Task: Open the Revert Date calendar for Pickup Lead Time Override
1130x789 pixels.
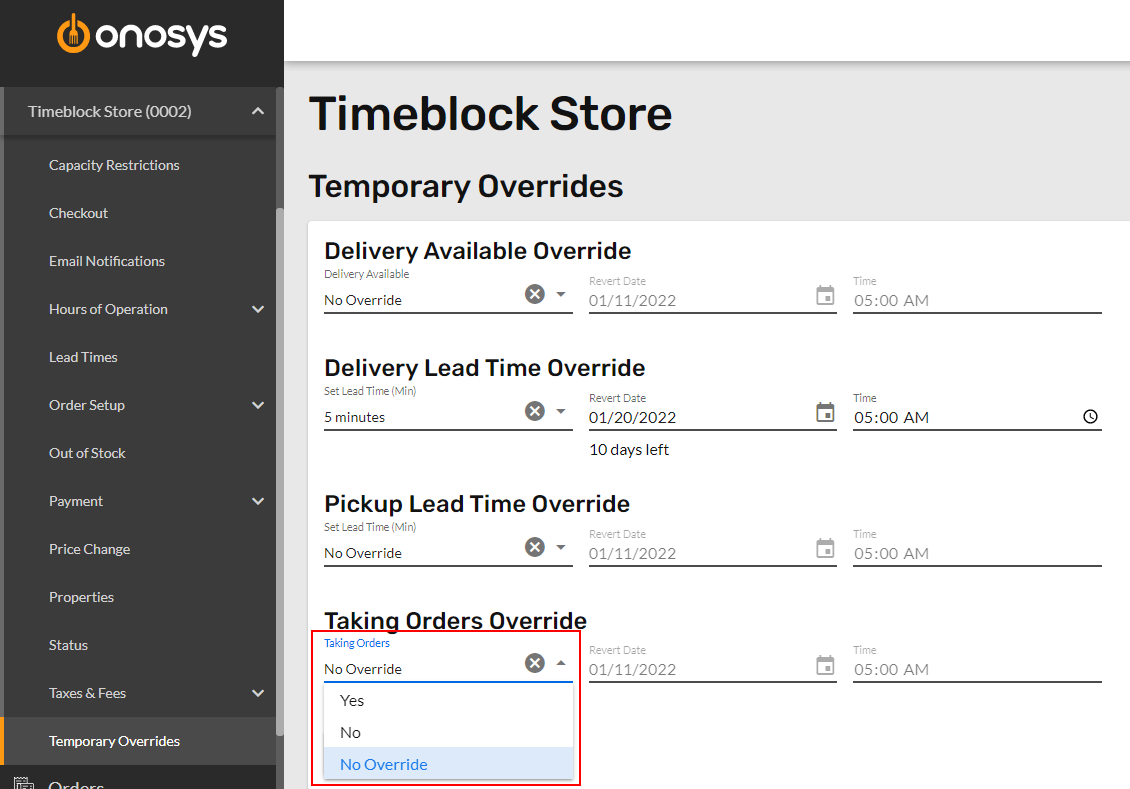Action: tap(825, 549)
